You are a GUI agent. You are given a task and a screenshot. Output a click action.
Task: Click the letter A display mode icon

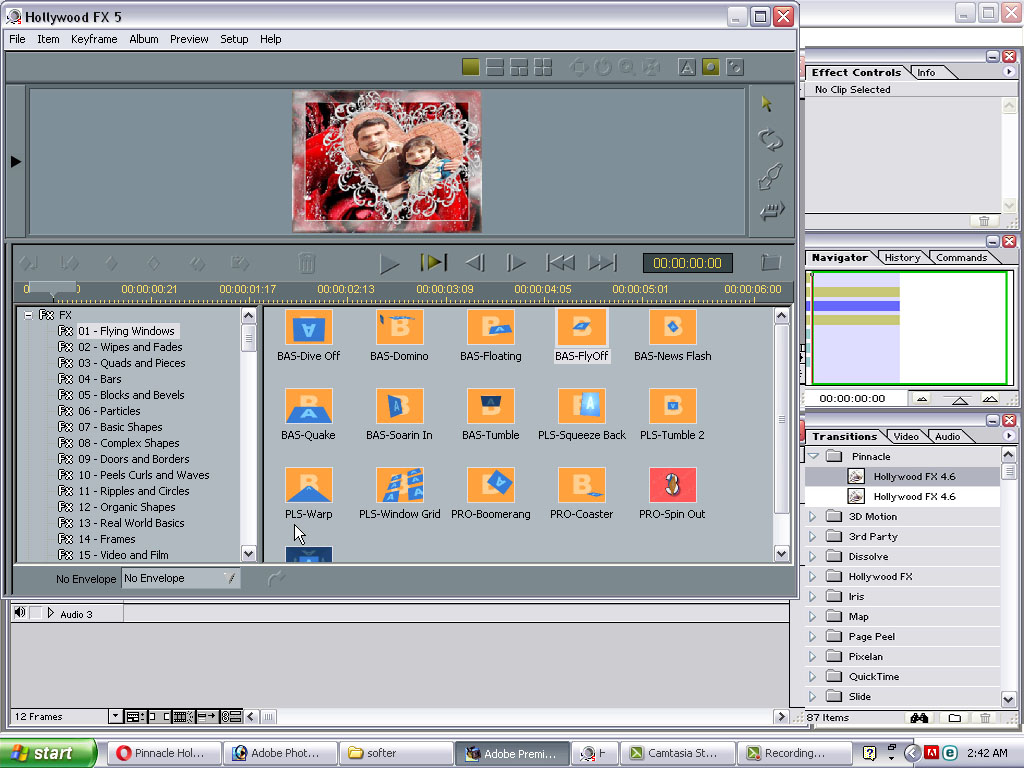[687, 67]
